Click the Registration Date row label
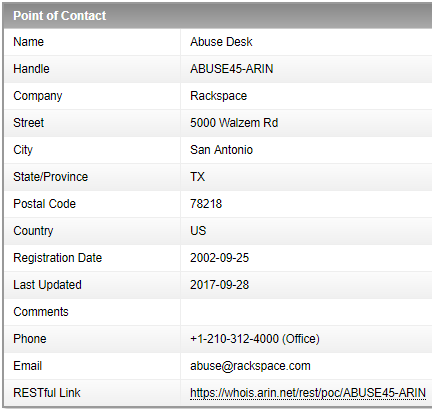The width and height of the screenshot is (432, 409). tap(58, 258)
